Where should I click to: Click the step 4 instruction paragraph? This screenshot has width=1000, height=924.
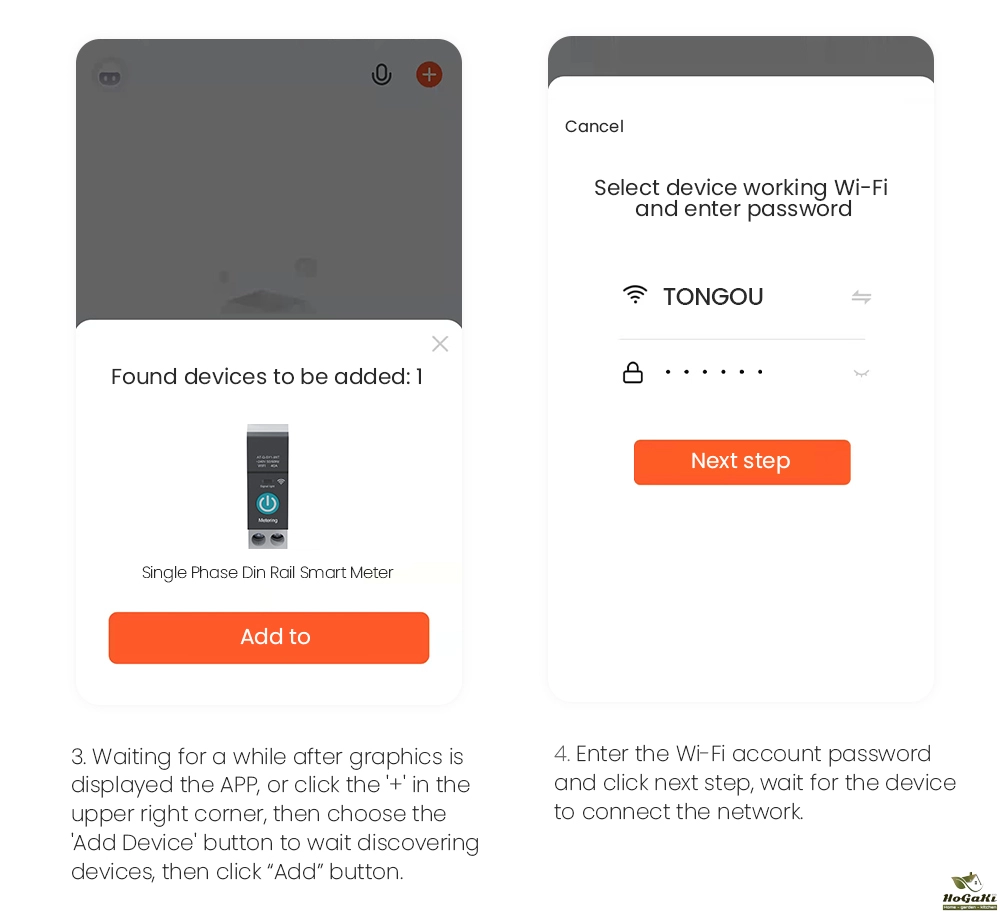pyautogui.click(x=755, y=783)
